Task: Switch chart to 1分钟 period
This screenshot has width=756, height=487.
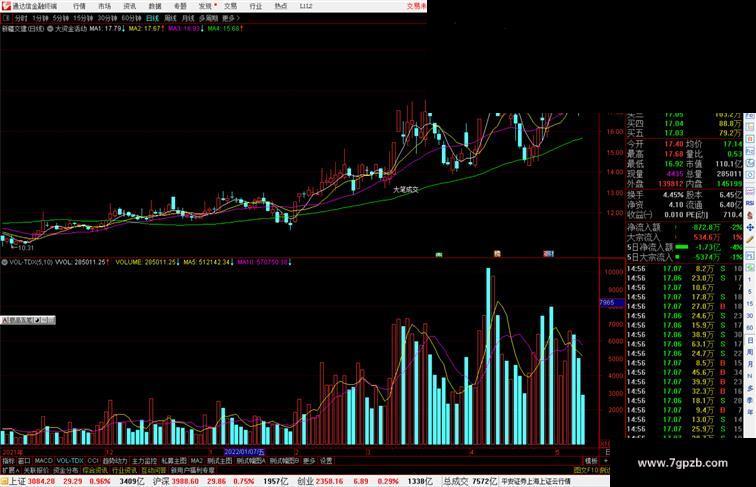Action: [x=40, y=18]
